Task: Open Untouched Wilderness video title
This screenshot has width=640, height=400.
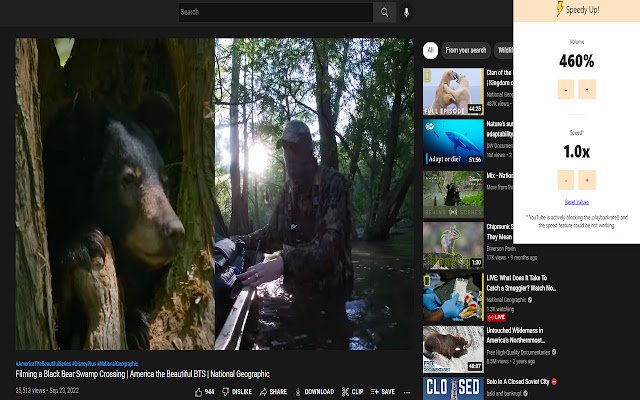Action: point(516,335)
